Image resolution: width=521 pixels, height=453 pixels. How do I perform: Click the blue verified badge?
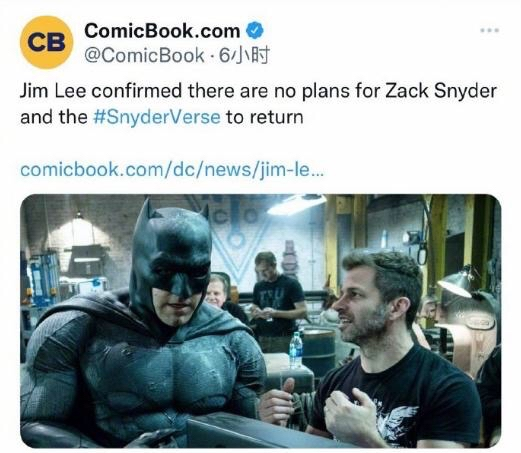[x=255, y=31]
